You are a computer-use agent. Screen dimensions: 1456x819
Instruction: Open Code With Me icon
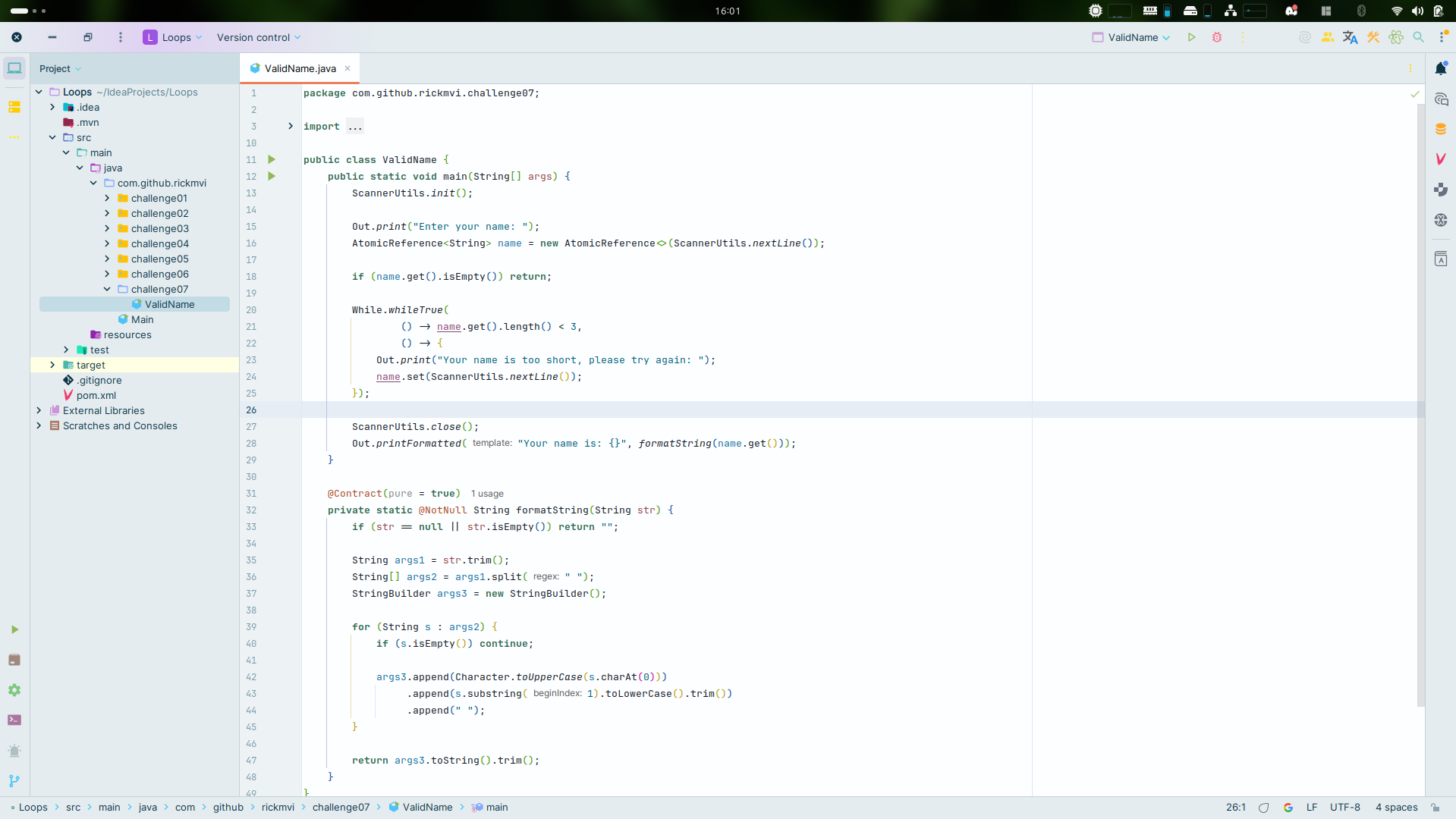tap(1327, 37)
